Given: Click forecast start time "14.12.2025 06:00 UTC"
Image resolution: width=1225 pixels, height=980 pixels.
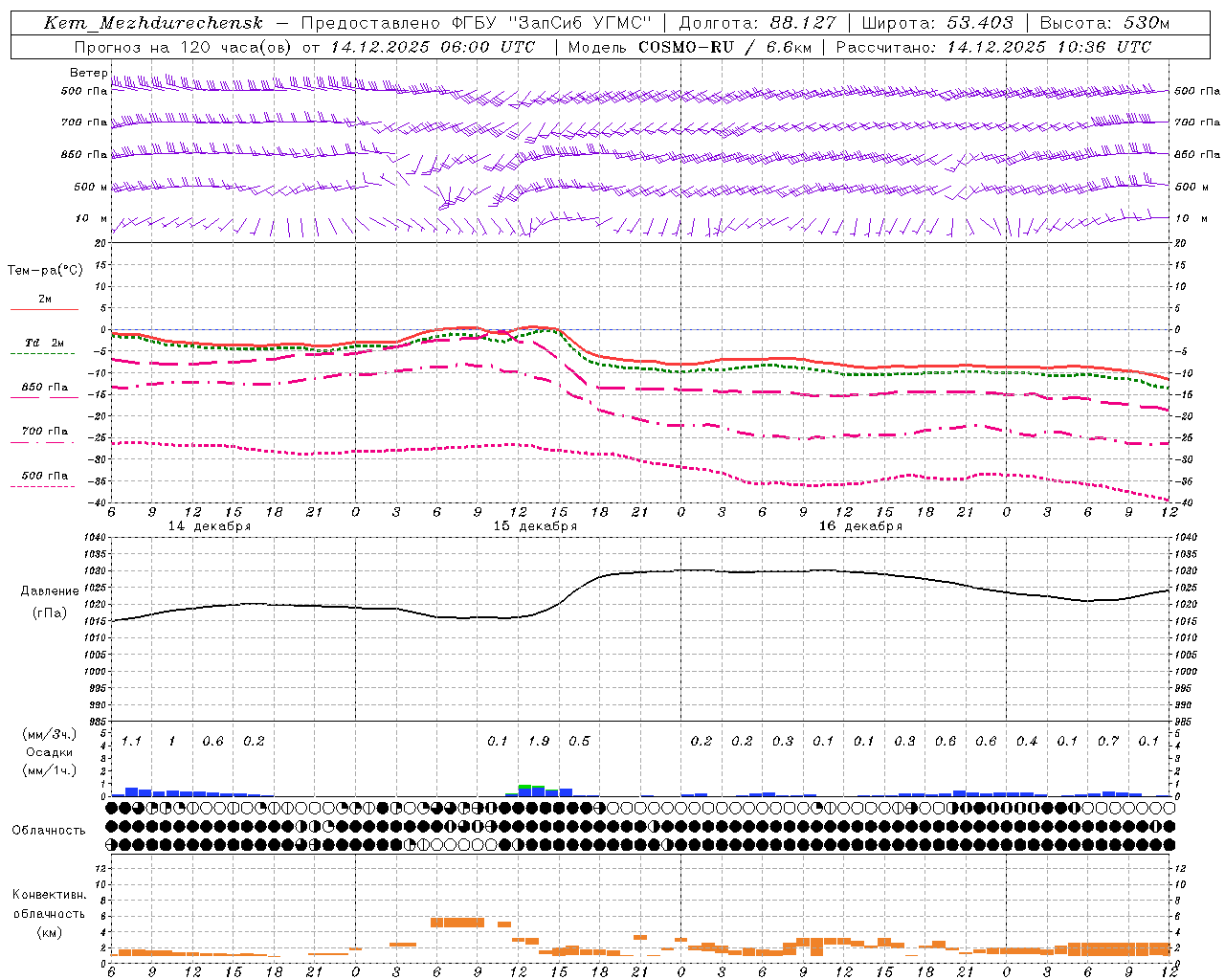Looking at the screenshot, I should (434, 47).
